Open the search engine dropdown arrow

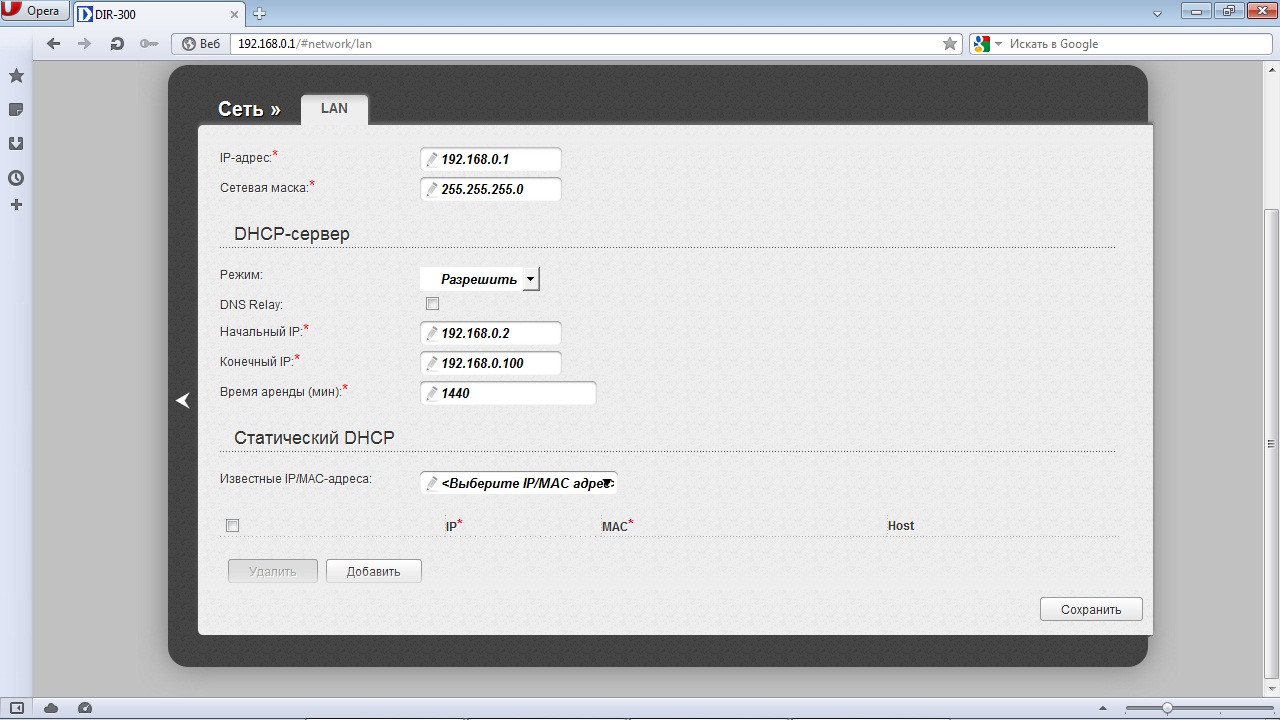(997, 44)
